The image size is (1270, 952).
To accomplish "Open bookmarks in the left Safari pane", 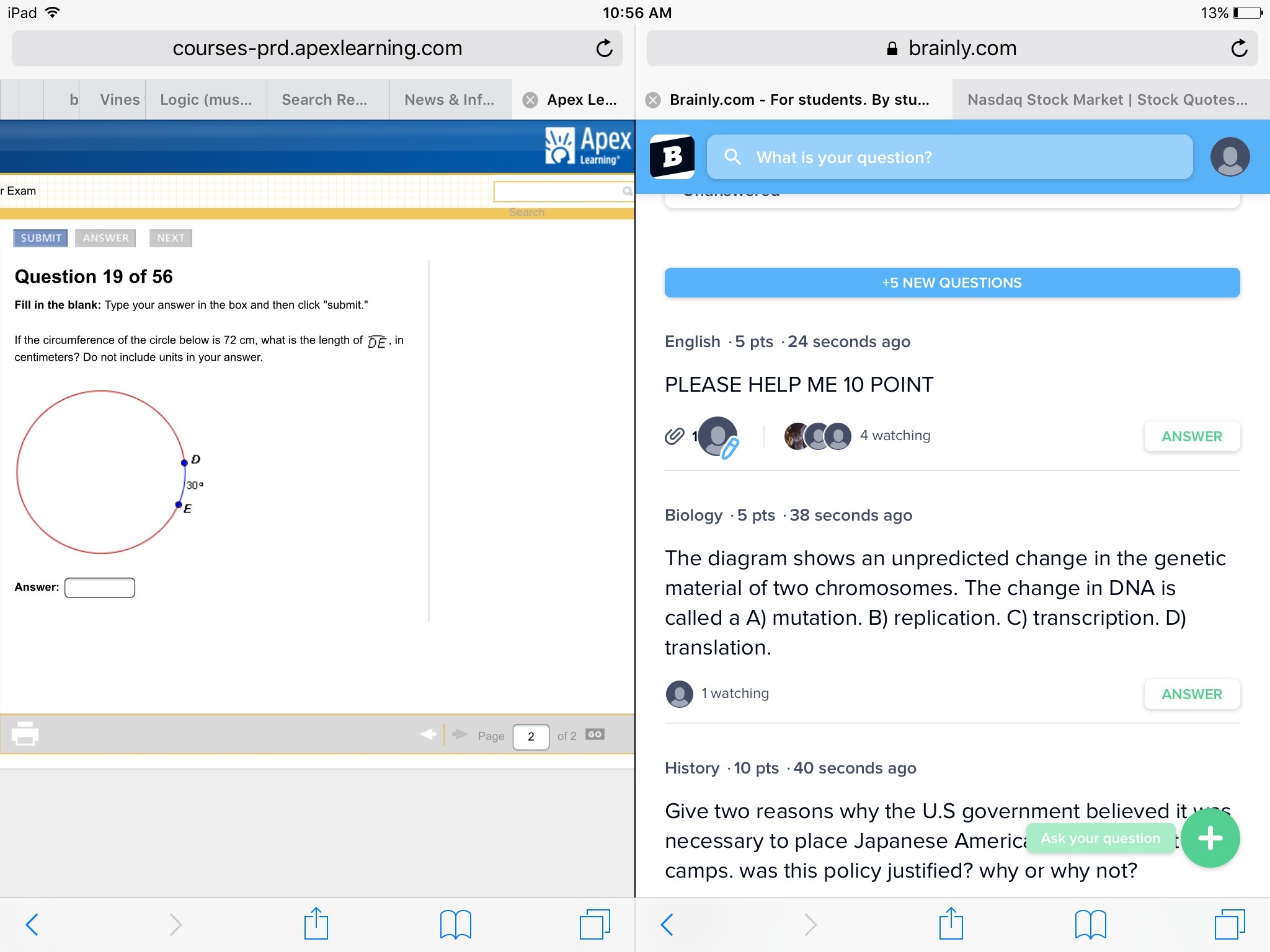I will pos(455,925).
